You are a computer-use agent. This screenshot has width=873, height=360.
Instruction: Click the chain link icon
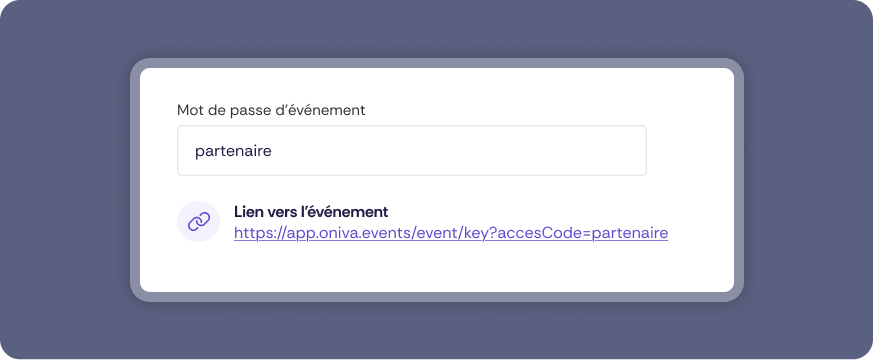tap(199, 221)
